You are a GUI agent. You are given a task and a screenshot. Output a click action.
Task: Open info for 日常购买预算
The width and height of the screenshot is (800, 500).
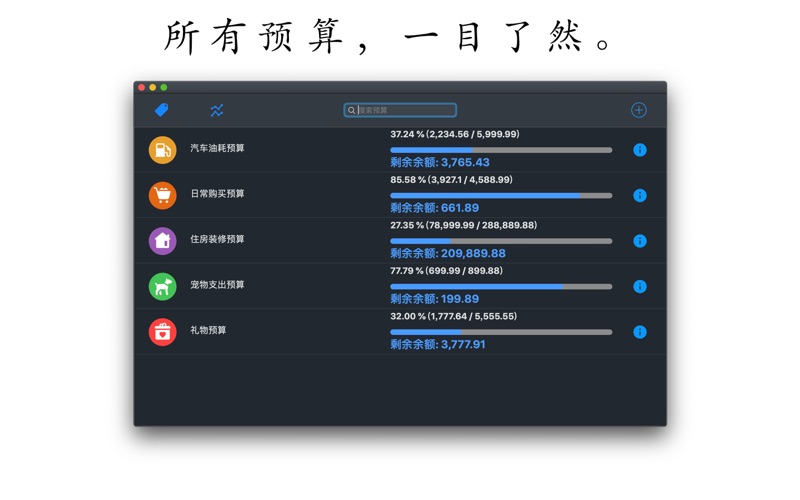pyautogui.click(x=640, y=195)
